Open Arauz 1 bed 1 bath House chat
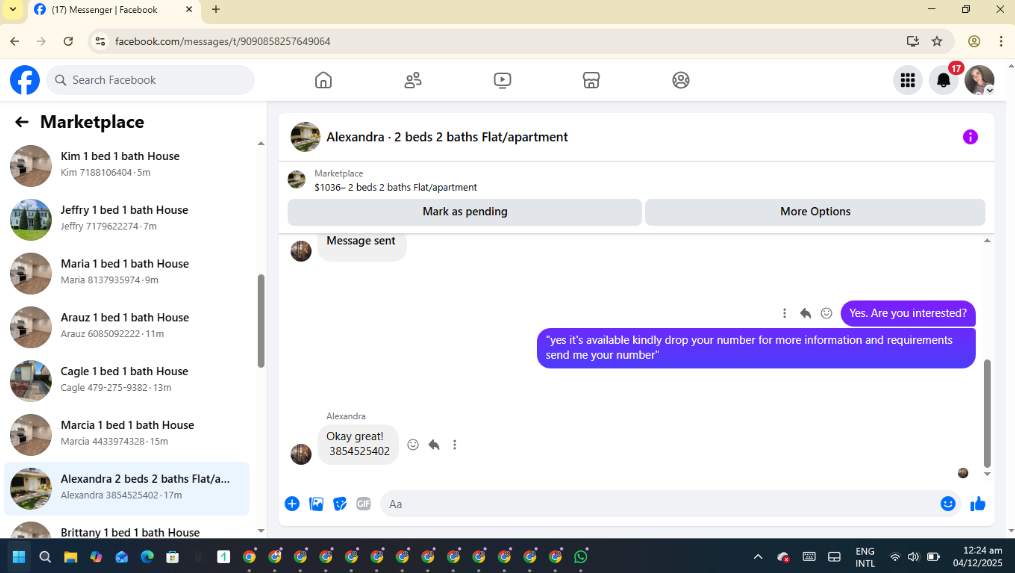Image resolution: width=1015 pixels, height=573 pixels. click(x=127, y=326)
